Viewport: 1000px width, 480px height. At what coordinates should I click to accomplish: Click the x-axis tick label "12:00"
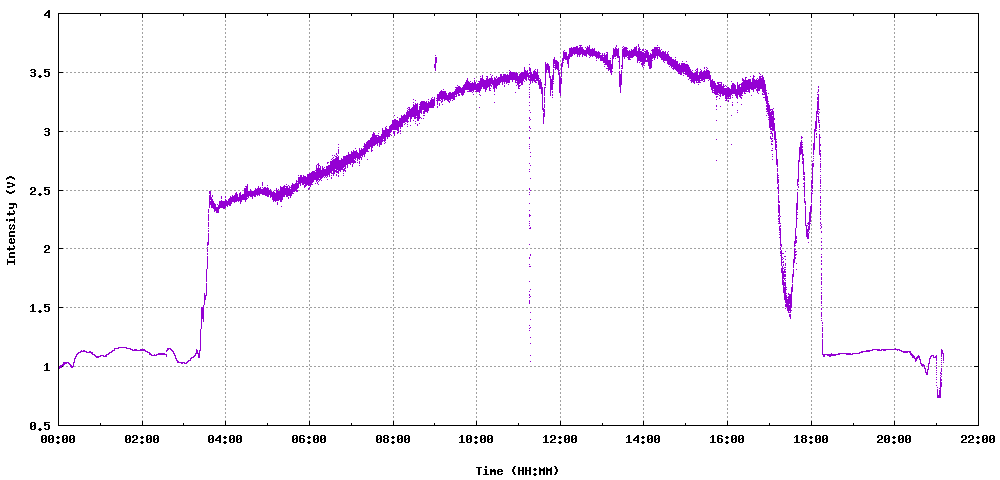pyautogui.click(x=560, y=439)
